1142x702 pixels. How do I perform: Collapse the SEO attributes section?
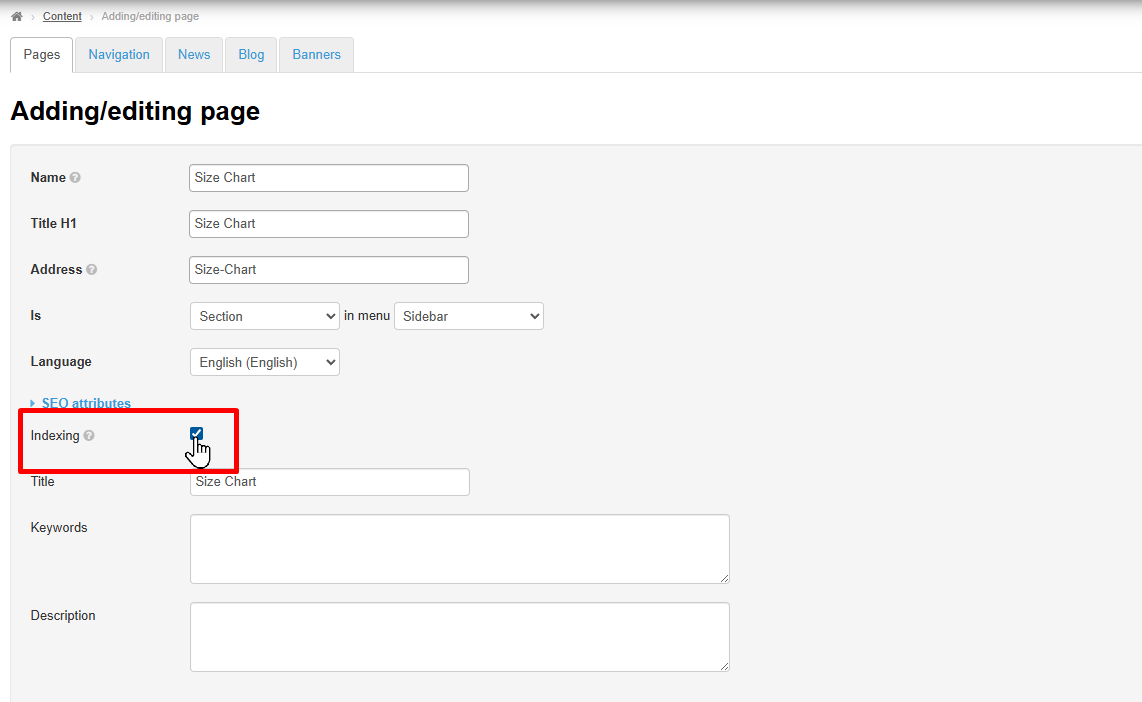point(85,403)
